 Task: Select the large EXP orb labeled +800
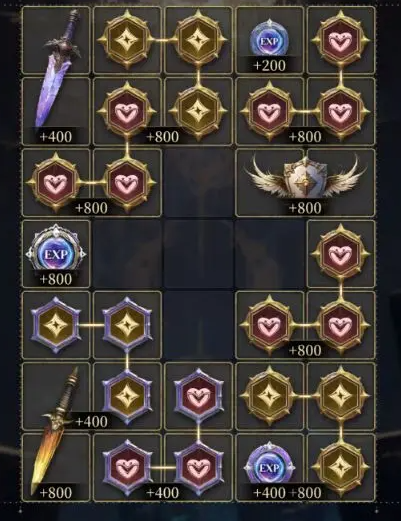tap(56, 254)
